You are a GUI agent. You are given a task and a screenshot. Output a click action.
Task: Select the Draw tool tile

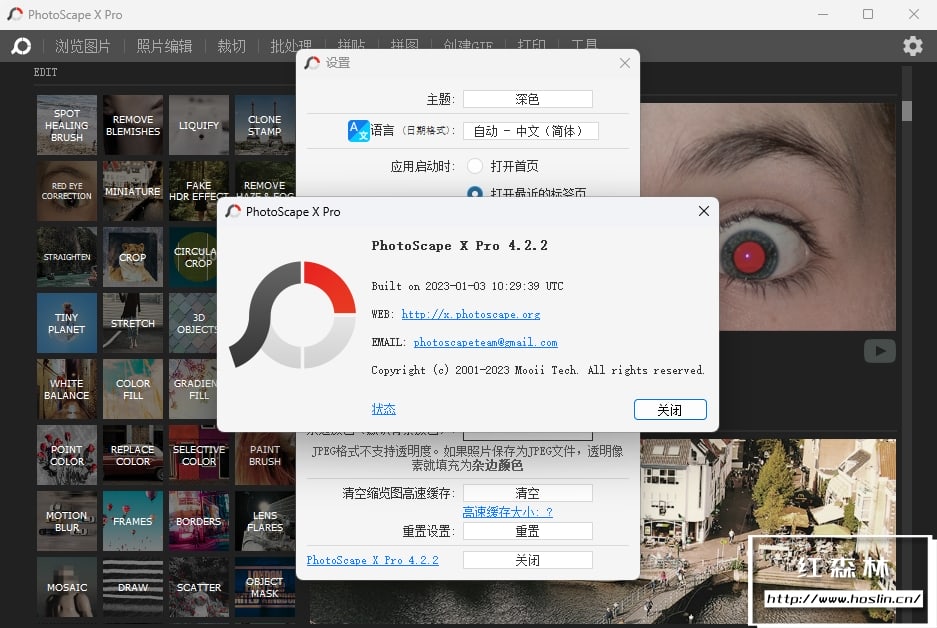[133, 587]
